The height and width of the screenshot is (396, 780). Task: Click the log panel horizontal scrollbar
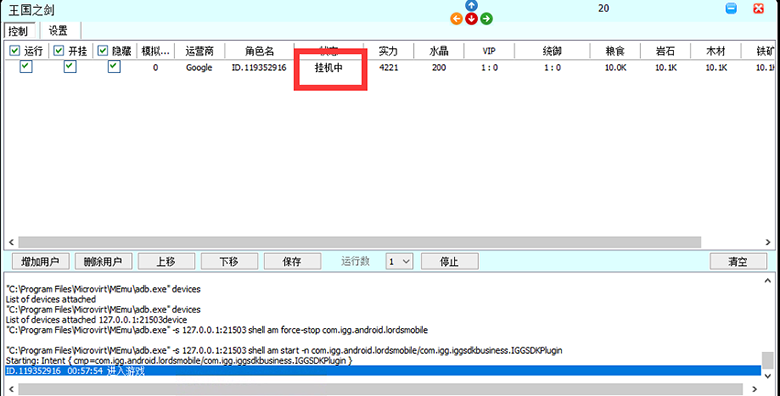381,389
